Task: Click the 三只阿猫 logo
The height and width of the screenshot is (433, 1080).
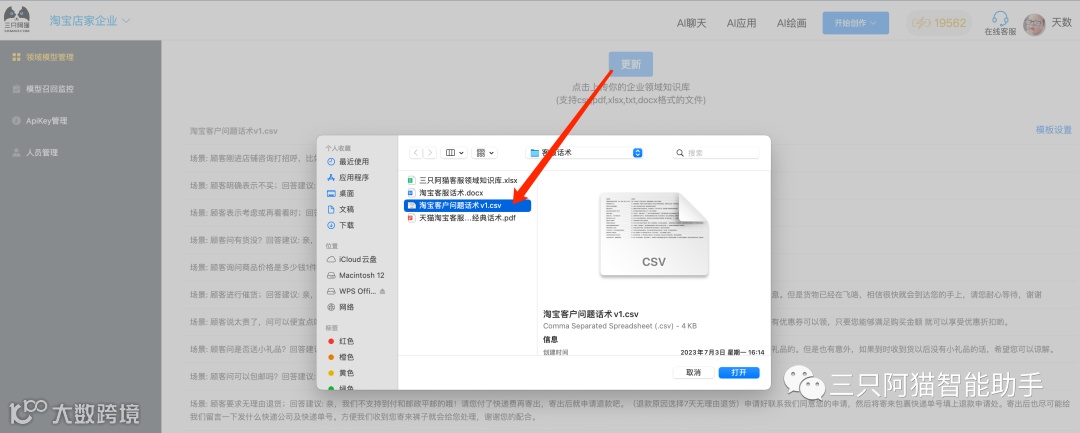Action: click(x=17, y=20)
